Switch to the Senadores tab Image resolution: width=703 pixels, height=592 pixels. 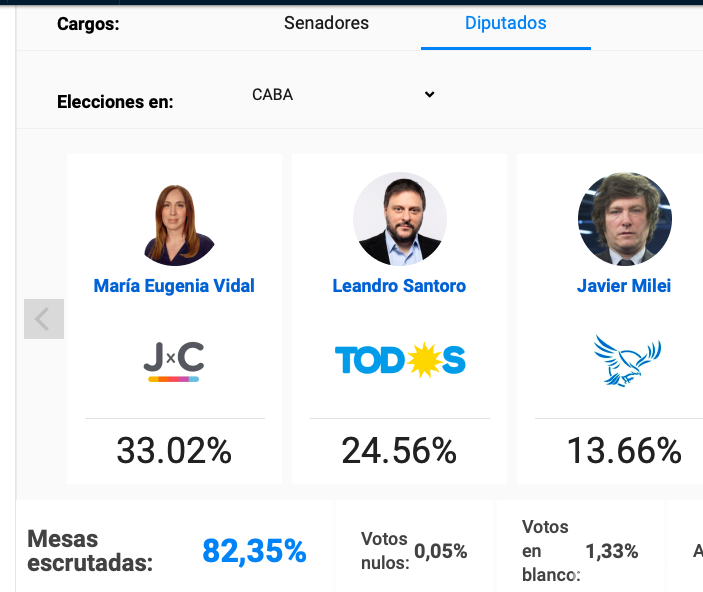pyautogui.click(x=326, y=23)
